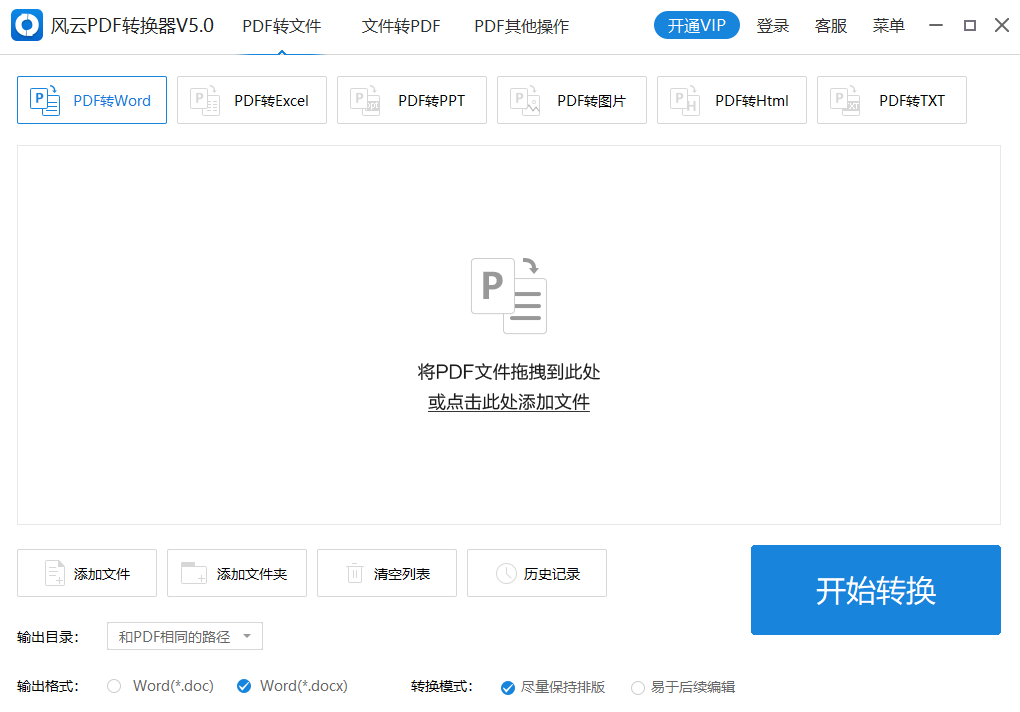The image size is (1020, 712).
Task: Click 登录 to sign in
Action: [x=773, y=26]
